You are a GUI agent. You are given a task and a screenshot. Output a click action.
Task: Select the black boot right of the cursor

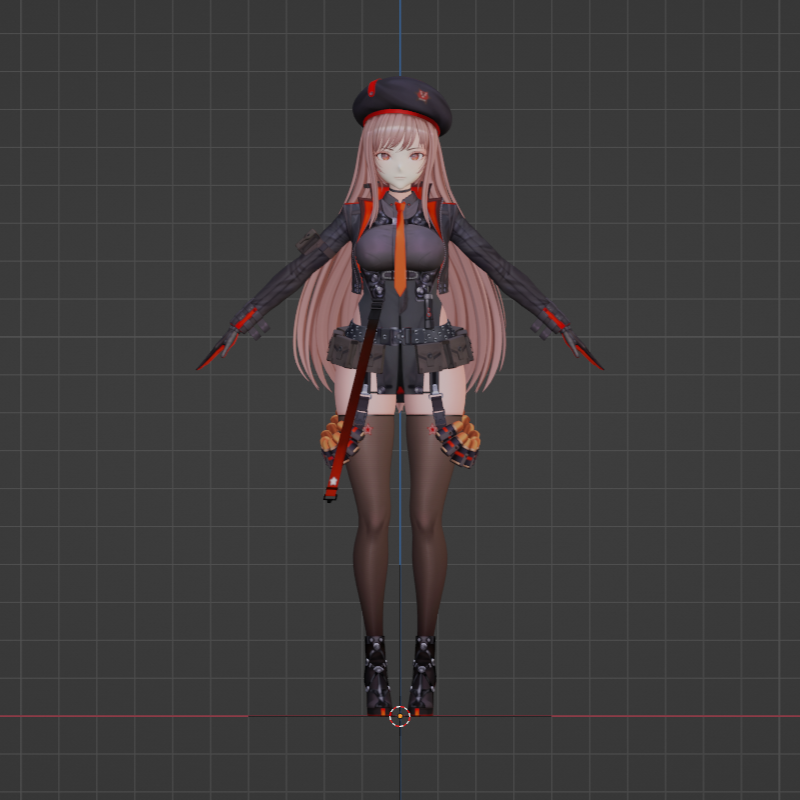coord(423,675)
